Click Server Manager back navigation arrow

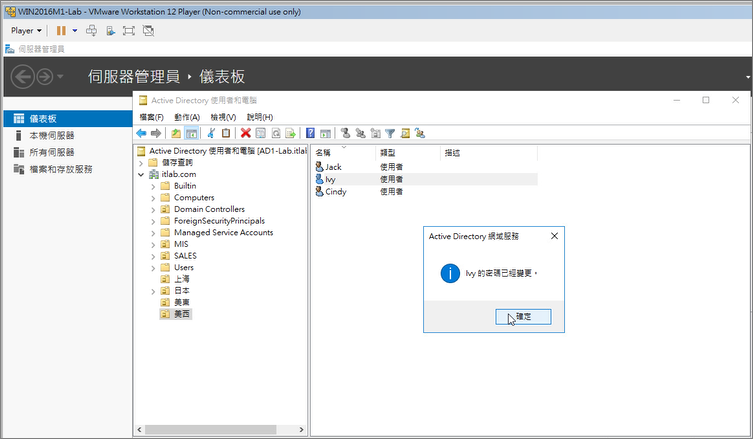[23, 77]
